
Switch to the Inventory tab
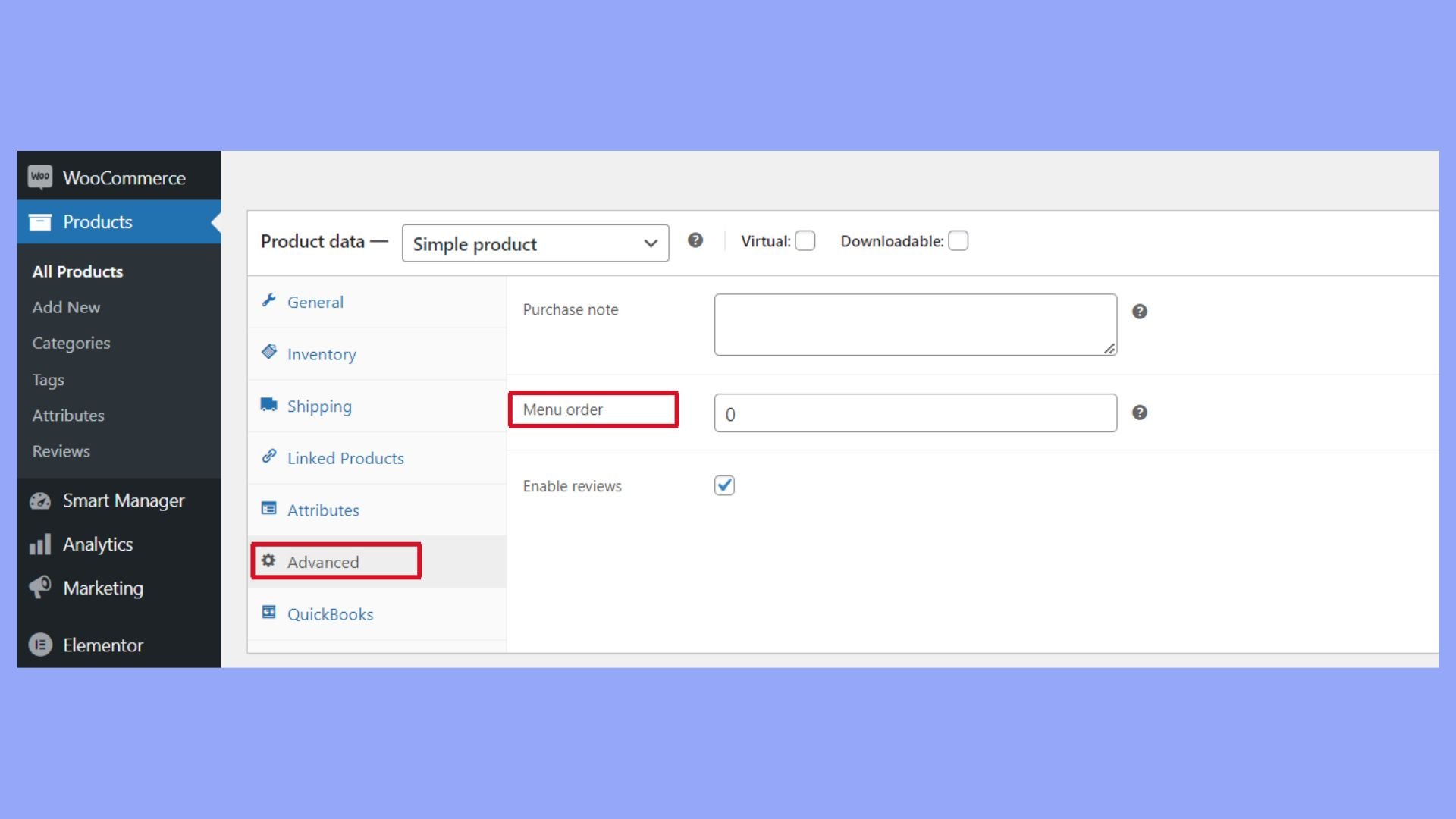pyautogui.click(x=321, y=353)
